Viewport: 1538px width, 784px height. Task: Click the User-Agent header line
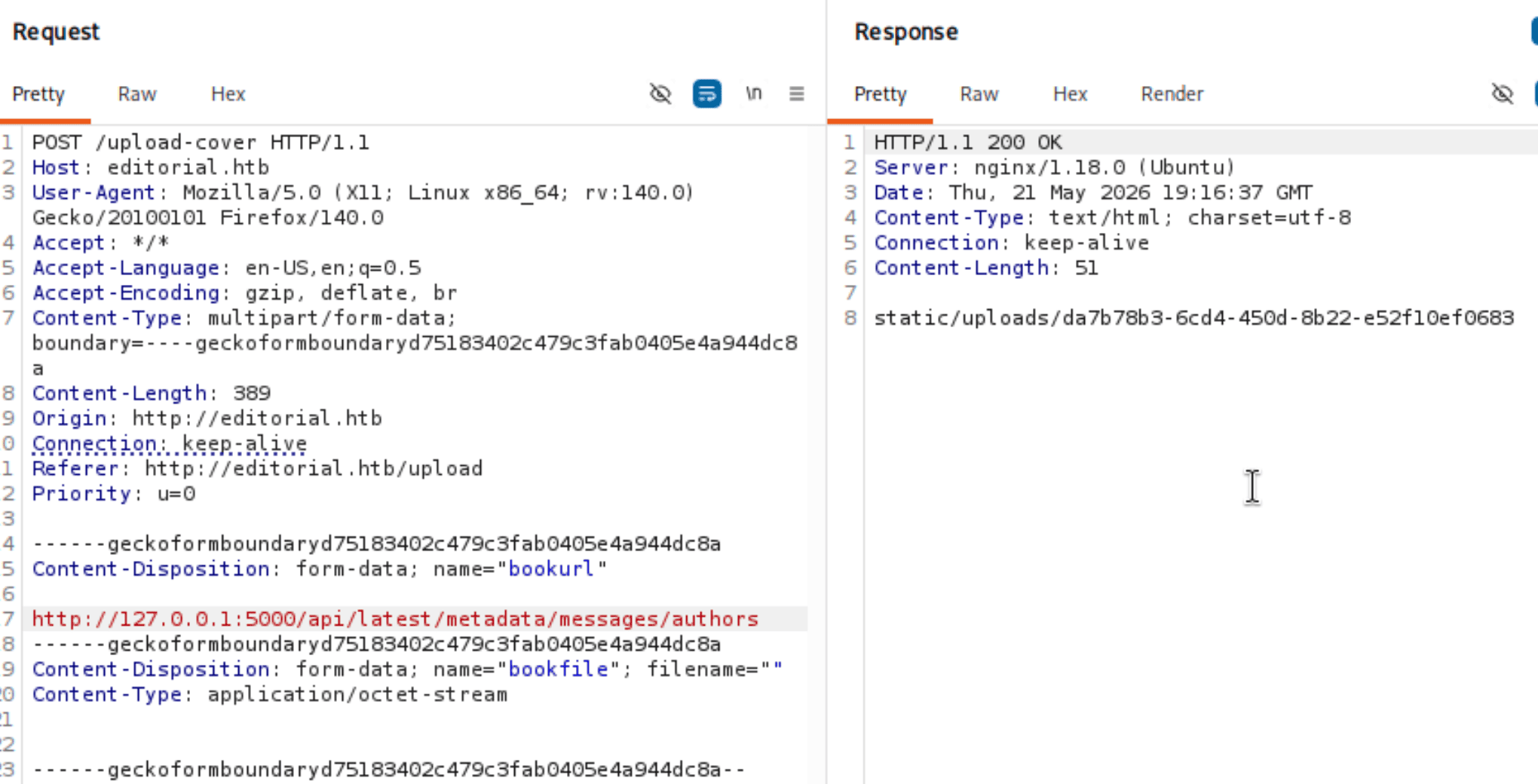(363, 205)
